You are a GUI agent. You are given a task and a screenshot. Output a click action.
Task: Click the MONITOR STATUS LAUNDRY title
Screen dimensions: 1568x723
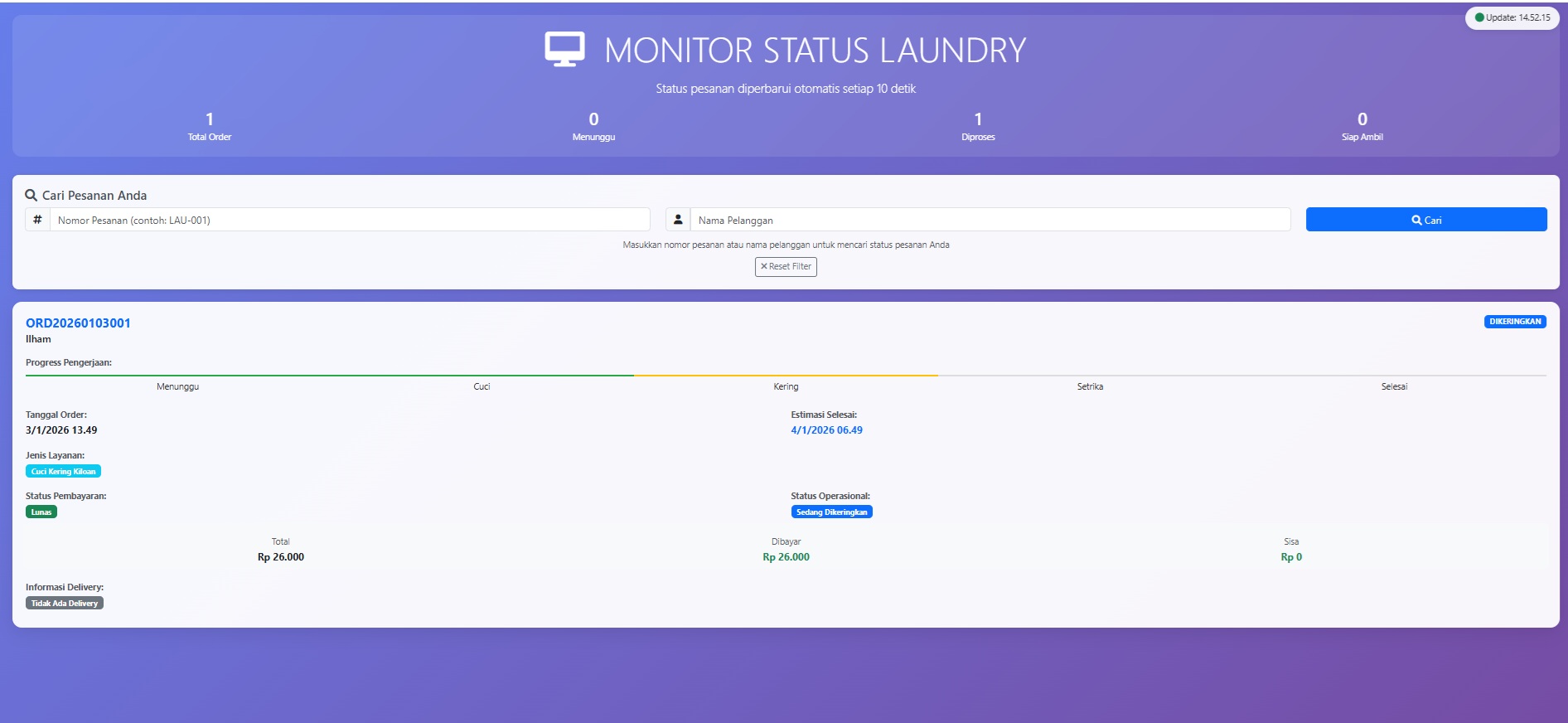[815, 51]
